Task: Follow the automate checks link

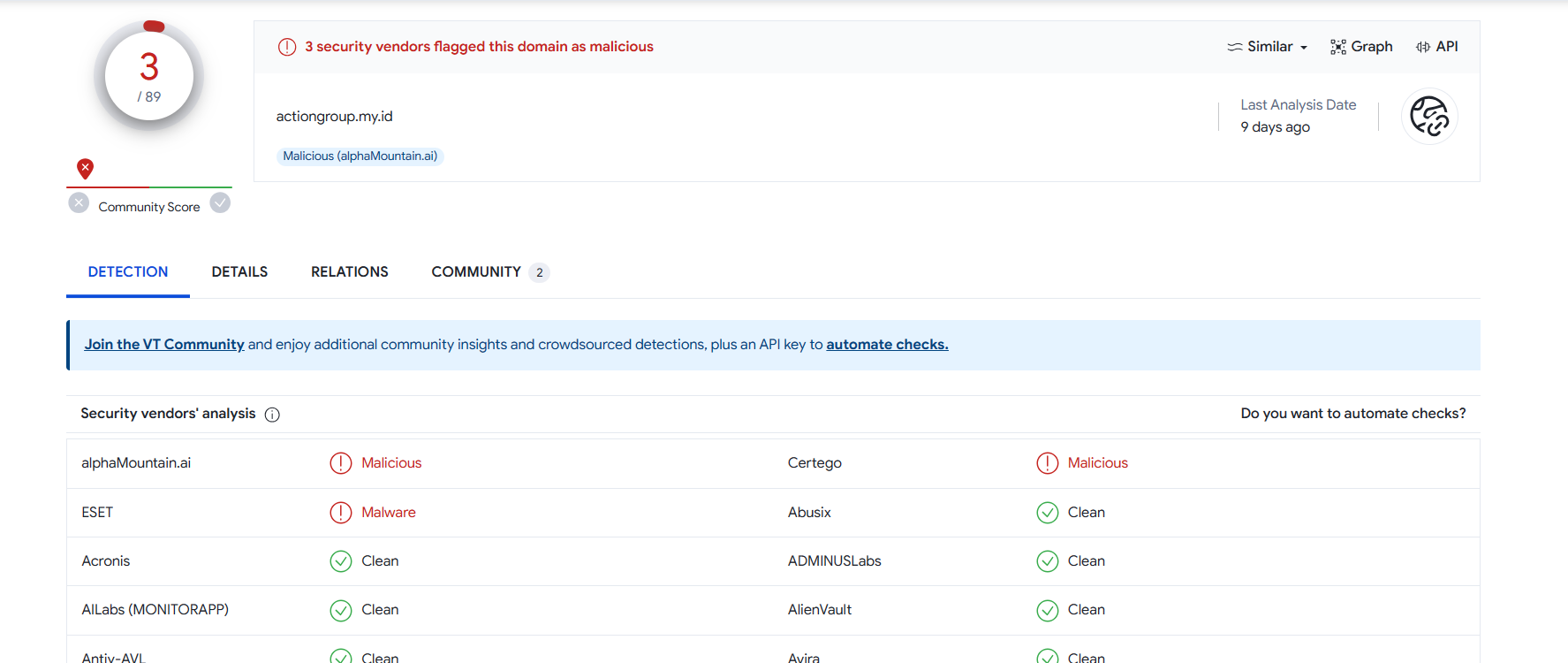Action: coord(887,345)
